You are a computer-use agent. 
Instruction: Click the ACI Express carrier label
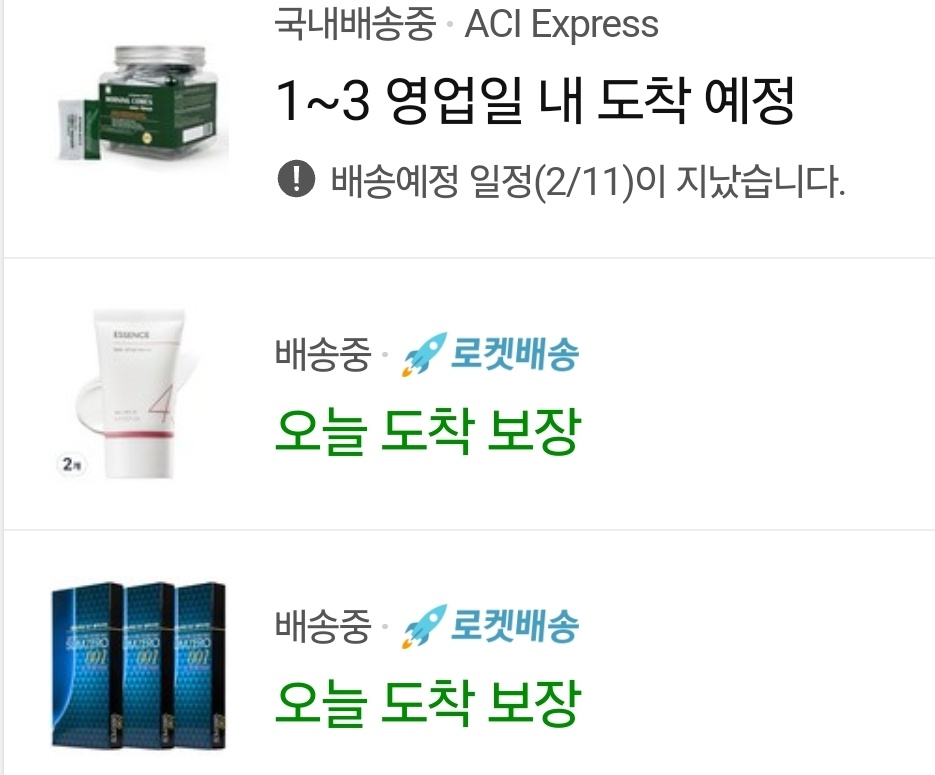click(561, 24)
